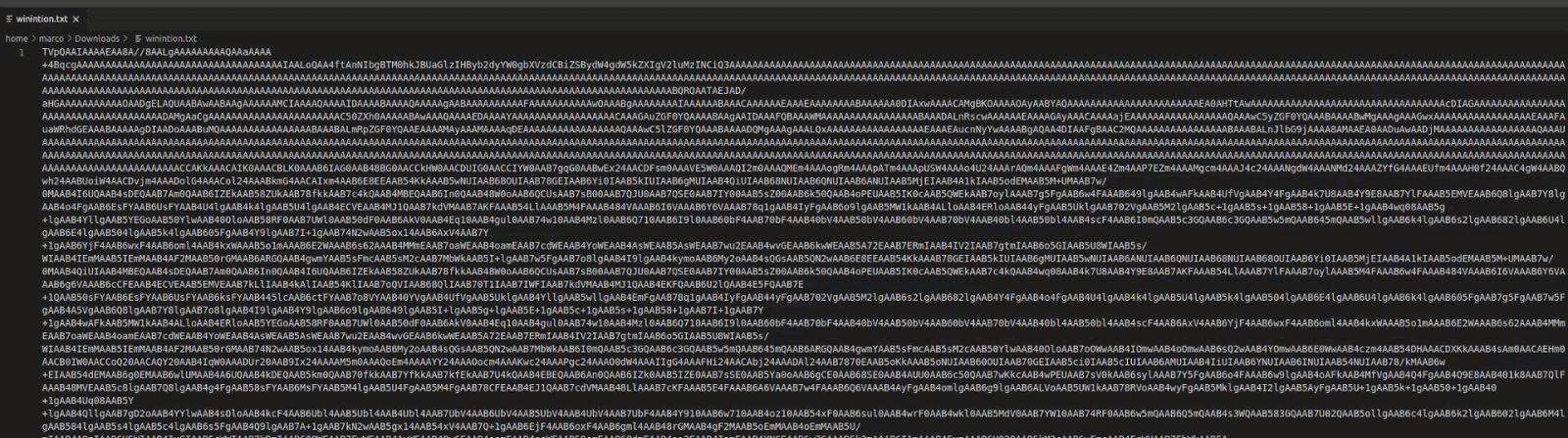Place cursor in the text starting TVpQAAIAAAAEAA8A
The width and height of the screenshot is (1568, 438).
coord(157,52)
